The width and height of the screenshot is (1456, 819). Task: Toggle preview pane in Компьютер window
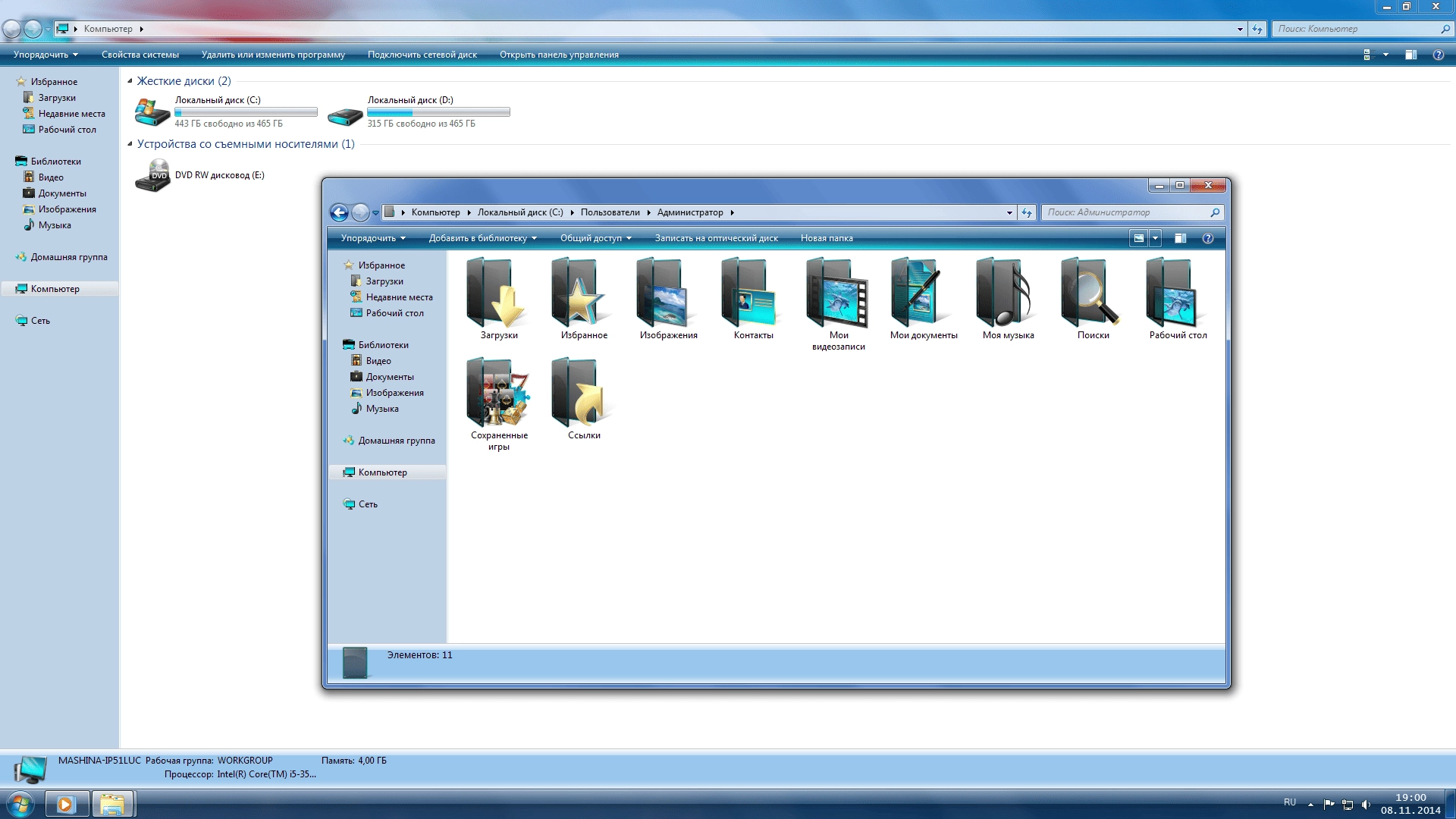[x=1410, y=55]
